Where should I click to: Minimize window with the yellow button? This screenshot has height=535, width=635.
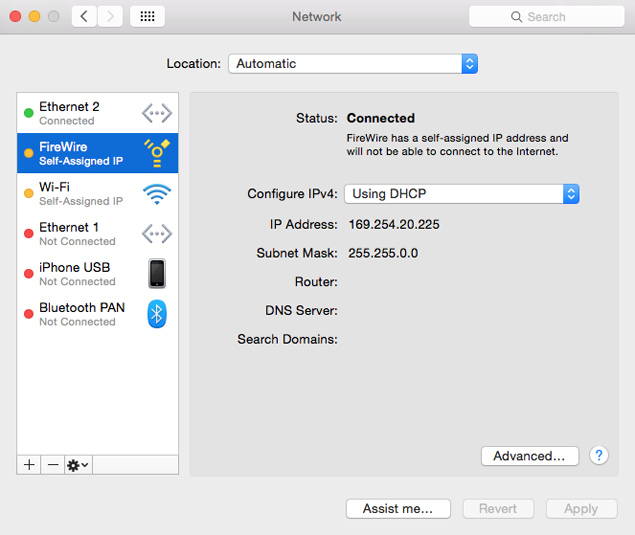tap(34, 16)
